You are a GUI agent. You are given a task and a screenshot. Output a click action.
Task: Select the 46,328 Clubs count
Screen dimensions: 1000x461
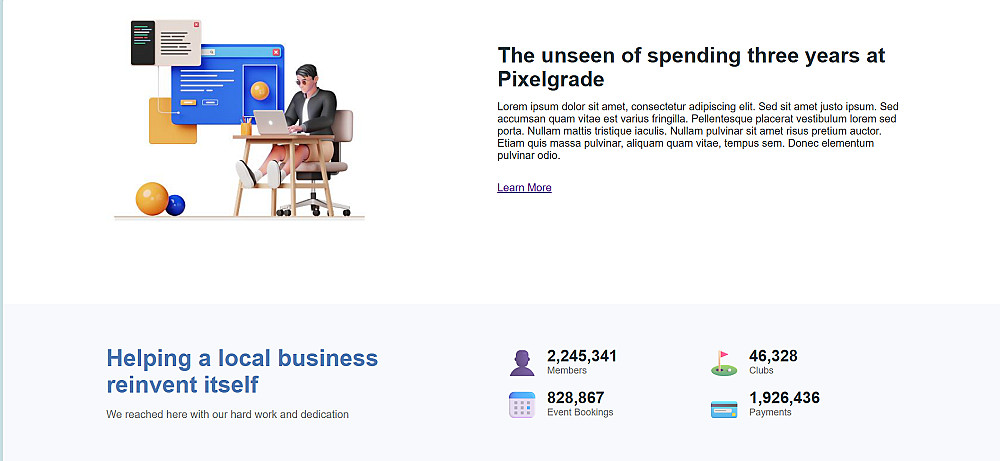tap(773, 356)
